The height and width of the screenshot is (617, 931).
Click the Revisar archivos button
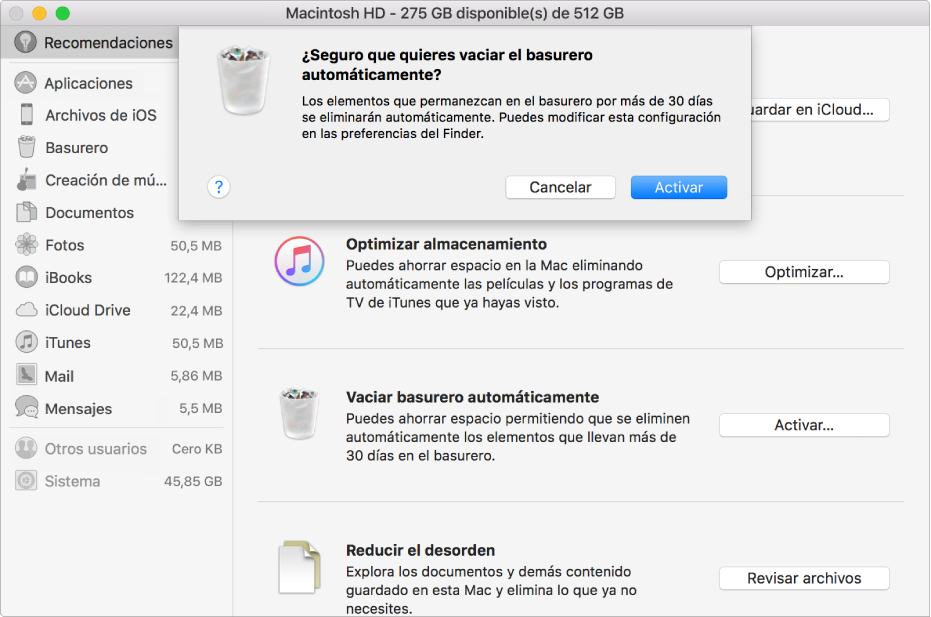[804, 578]
